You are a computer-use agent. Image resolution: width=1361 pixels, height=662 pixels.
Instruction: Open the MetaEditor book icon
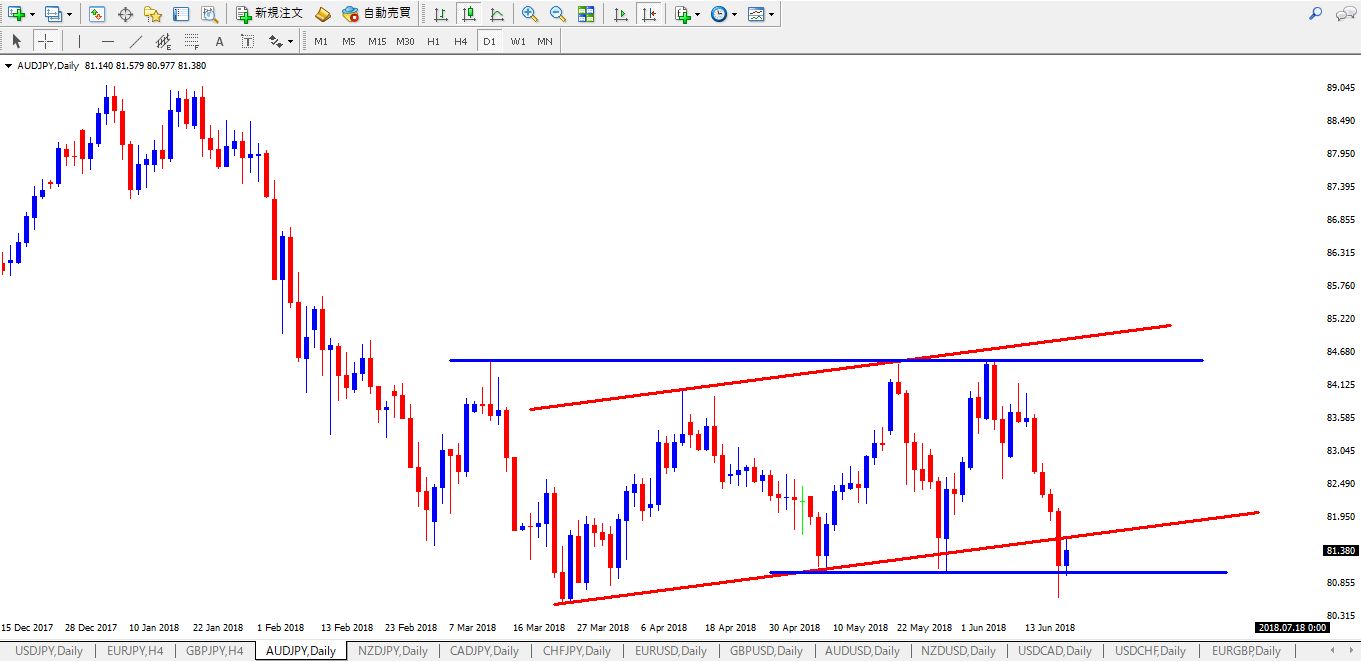[323, 14]
